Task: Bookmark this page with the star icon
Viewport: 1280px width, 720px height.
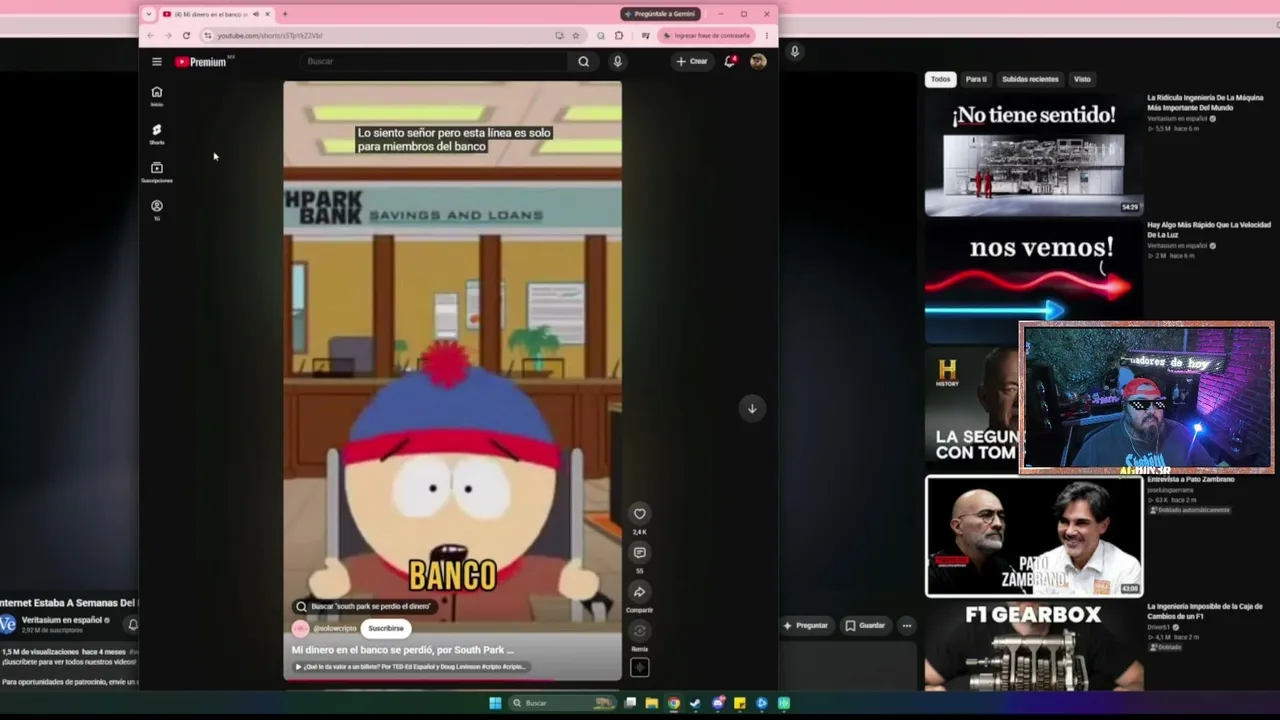Action: [576, 36]
